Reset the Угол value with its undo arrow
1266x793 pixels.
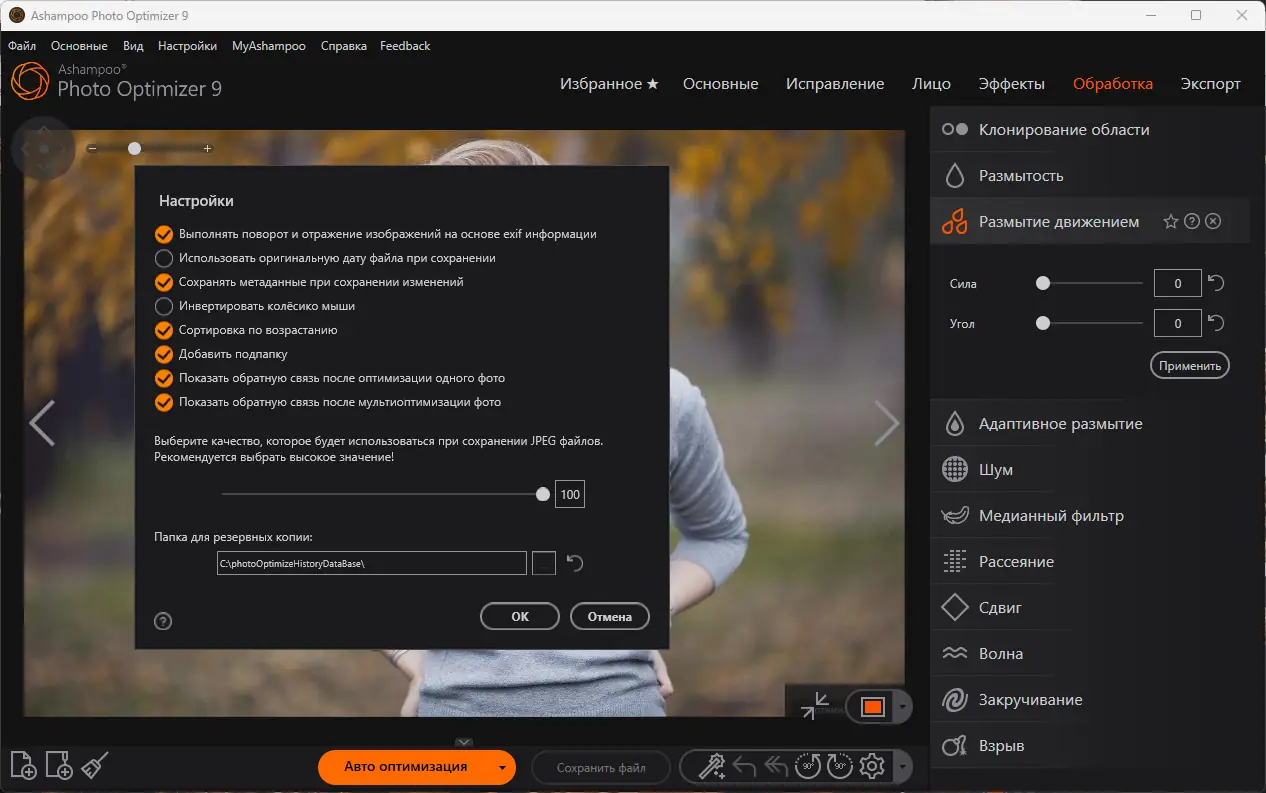point(1216,323)
